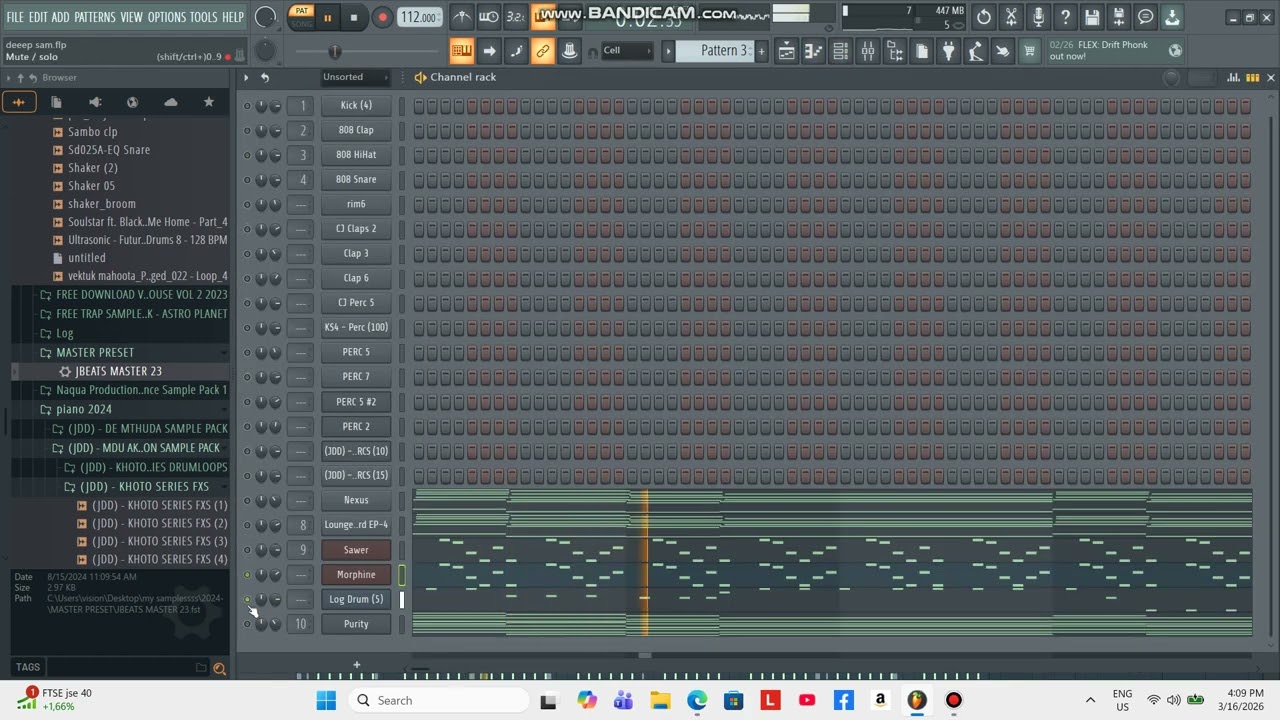The width and height of the screenshot is (1280, 720).
Task: Click the Kick (4) channel volume knob
Action: (x=275, y=105)
